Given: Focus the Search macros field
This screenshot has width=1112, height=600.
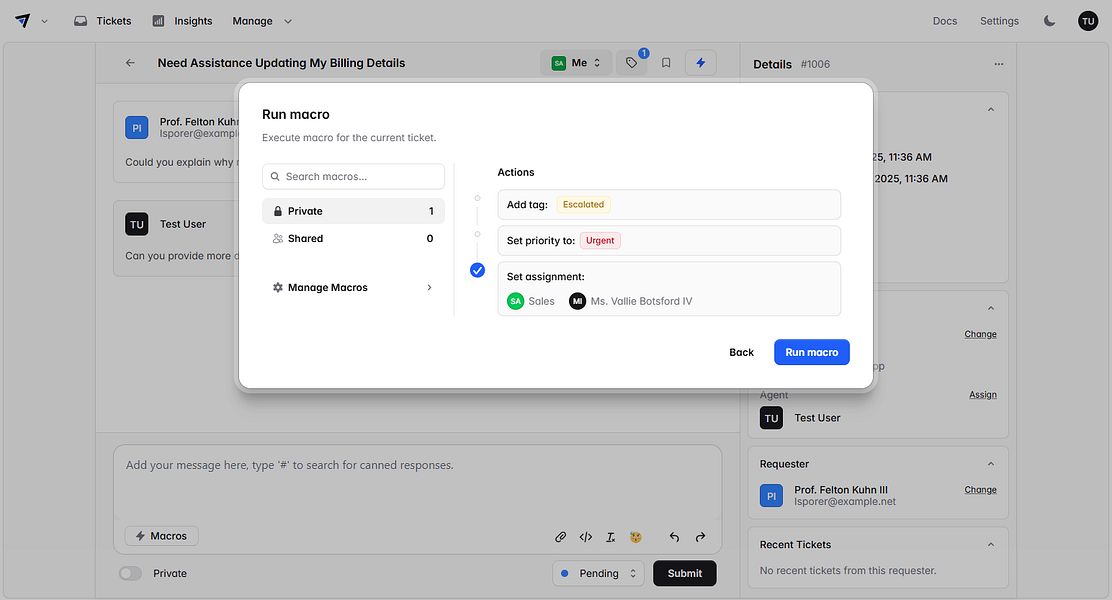Looking at the screenshot, I should pos(353,177).
